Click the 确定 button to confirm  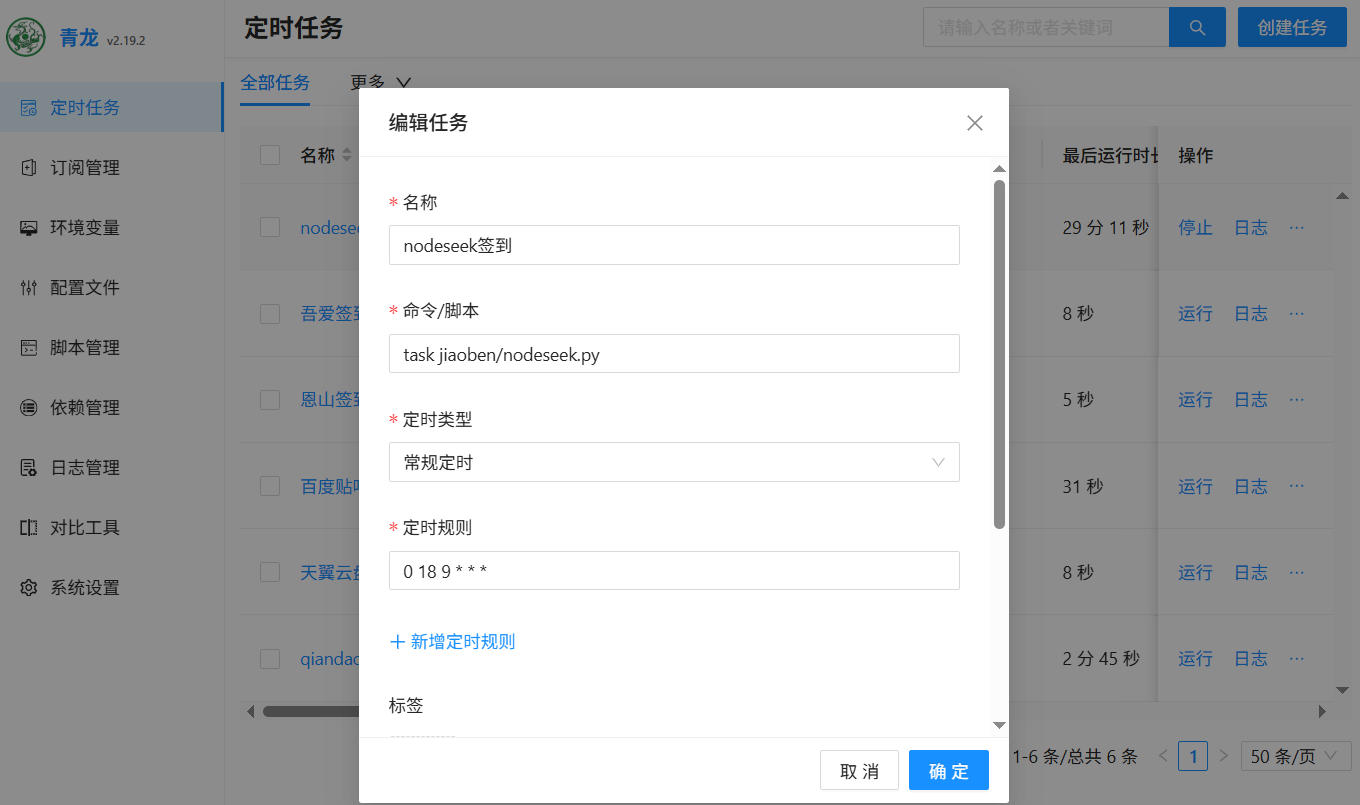coord(948,771)
